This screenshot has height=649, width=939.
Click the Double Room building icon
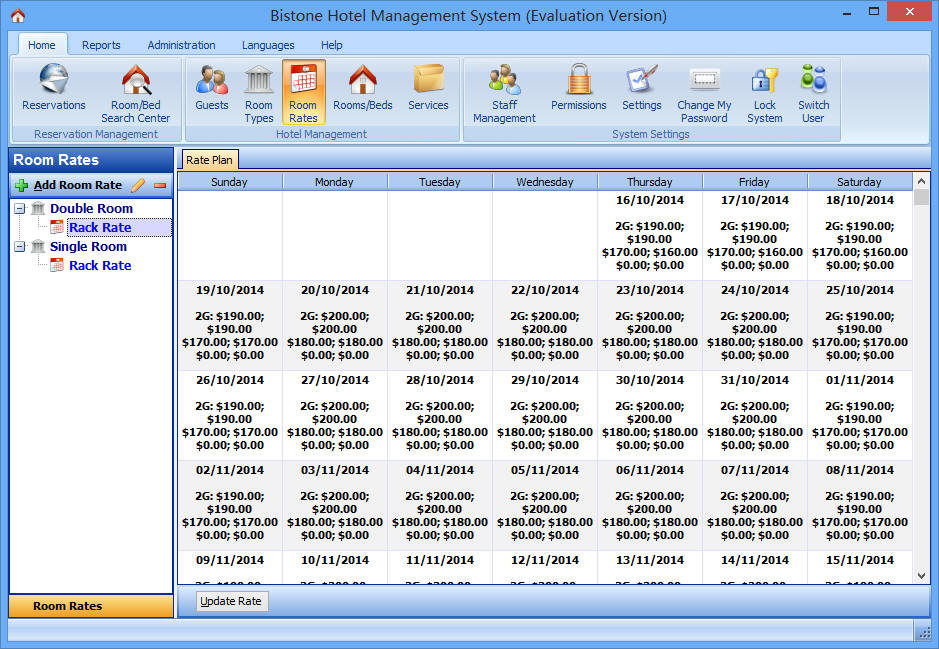(38, 208)
